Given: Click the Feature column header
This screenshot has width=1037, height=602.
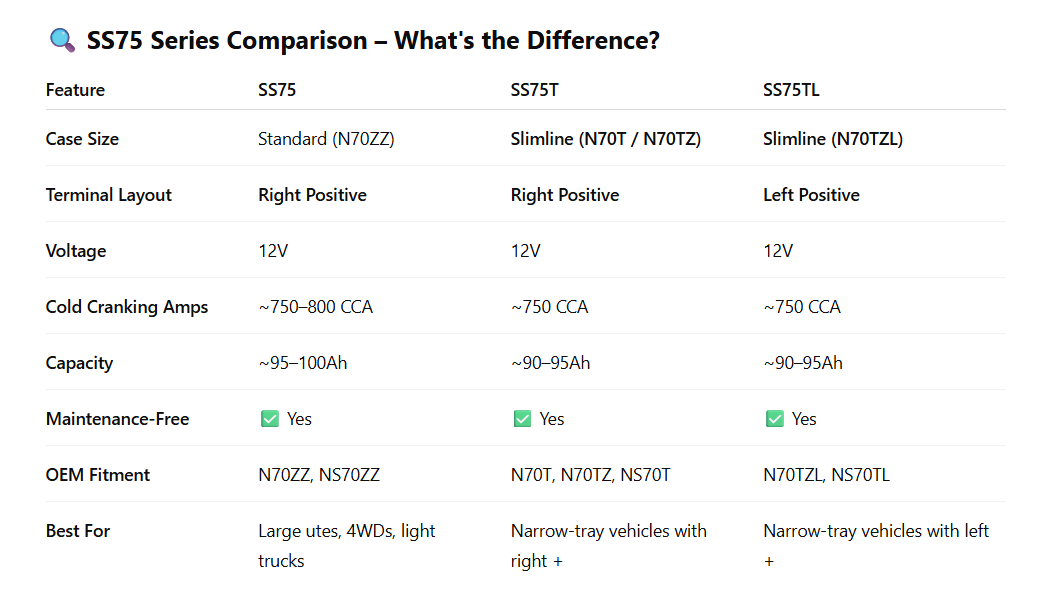Looking at the screenshot, I should point(75,90).
